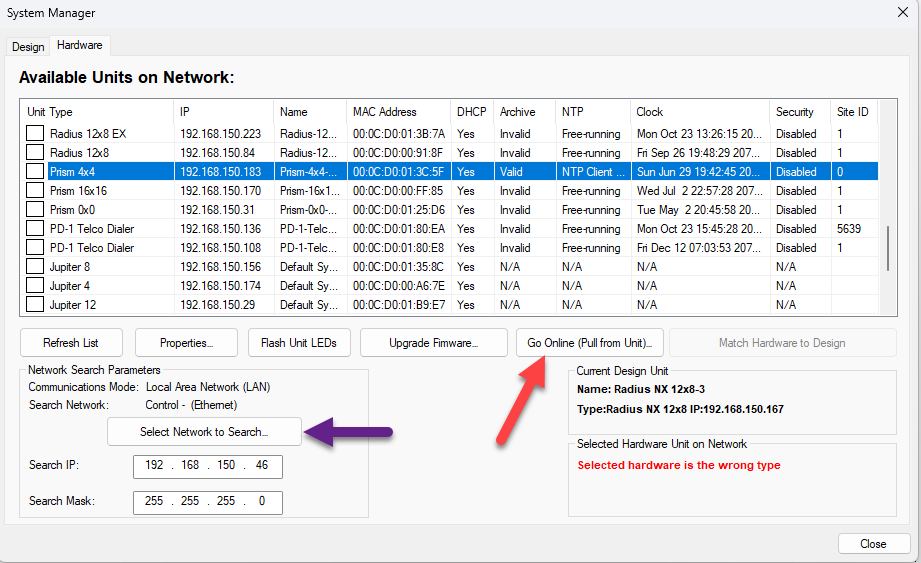The width and height of the screenshot is (921, 563).
Task: Click the Refresh List button
Action: [x=70, y=343]
